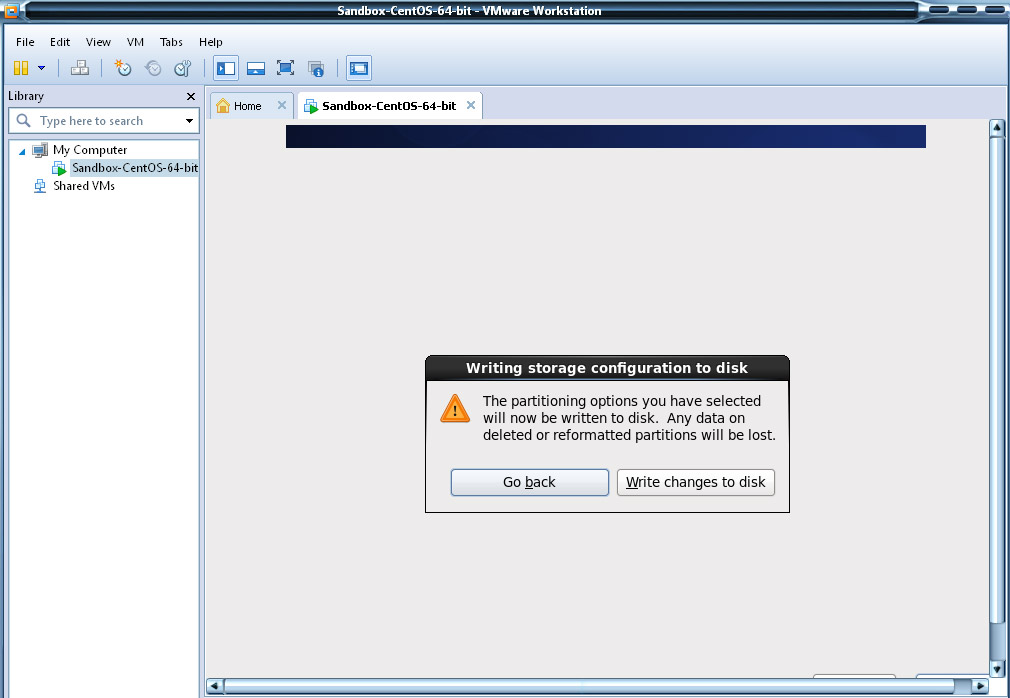
Task: Select Sandbox-CentOS-64-bit in the Library tree
Action: click(x=135, y=167)
